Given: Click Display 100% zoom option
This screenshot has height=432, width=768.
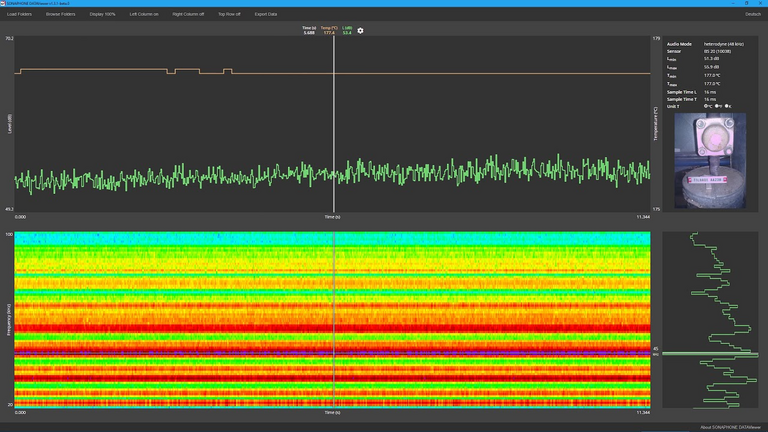Looking at the screenshot, I should pyautogui.click(x=102, y=14).
